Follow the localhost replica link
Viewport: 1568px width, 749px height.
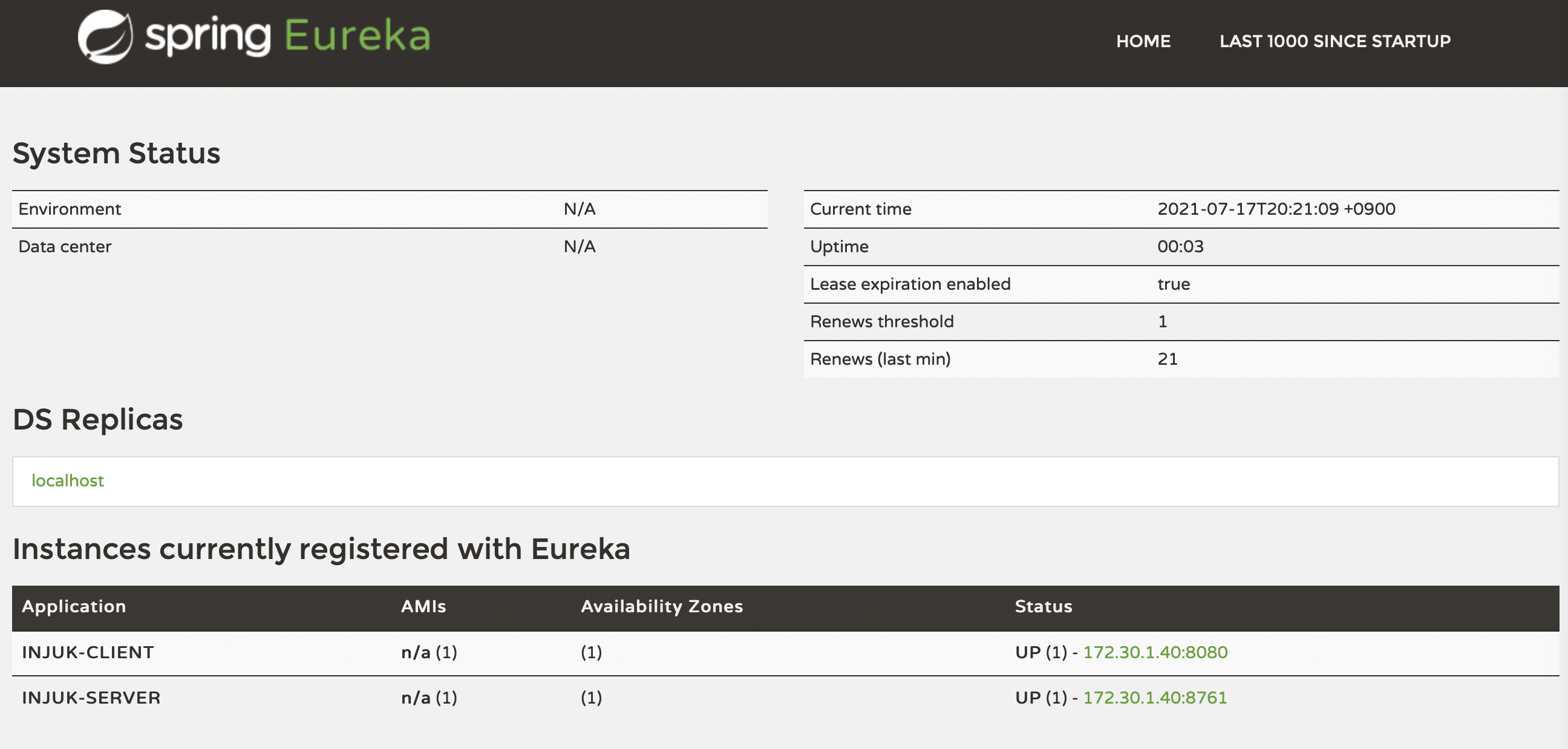68,480
